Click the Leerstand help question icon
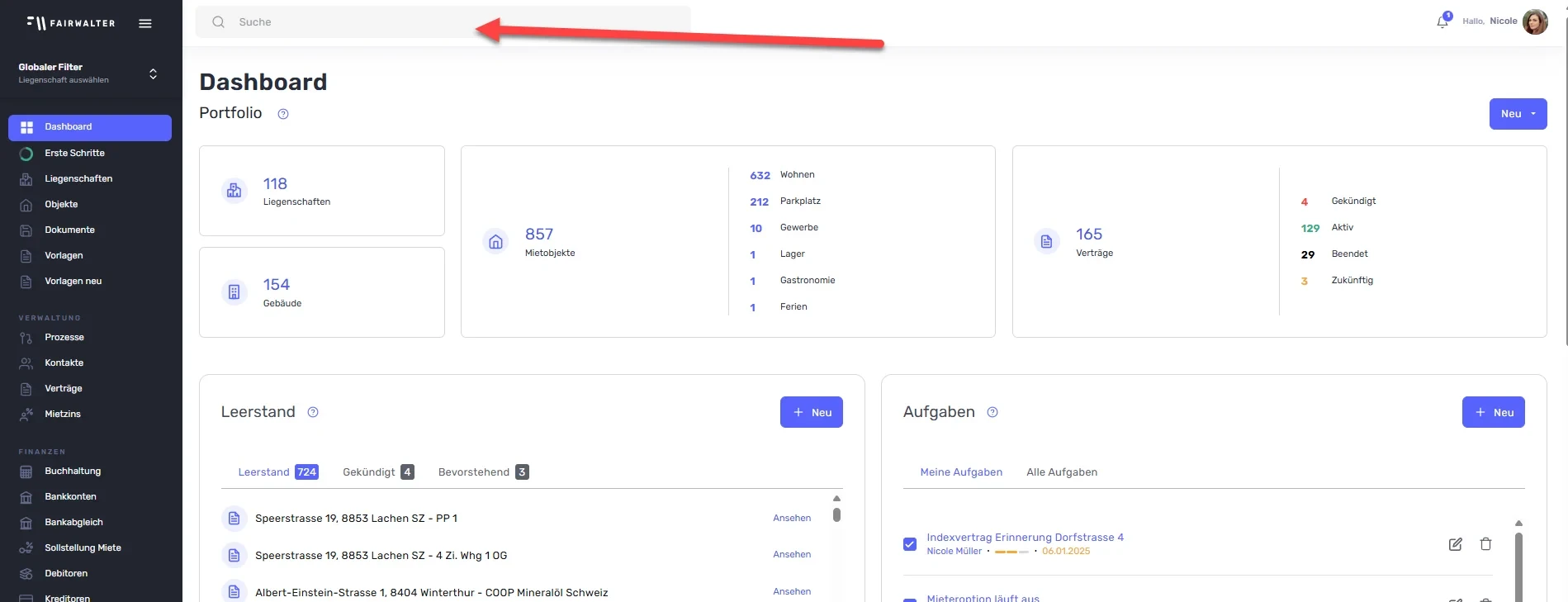 coord(313,412)
